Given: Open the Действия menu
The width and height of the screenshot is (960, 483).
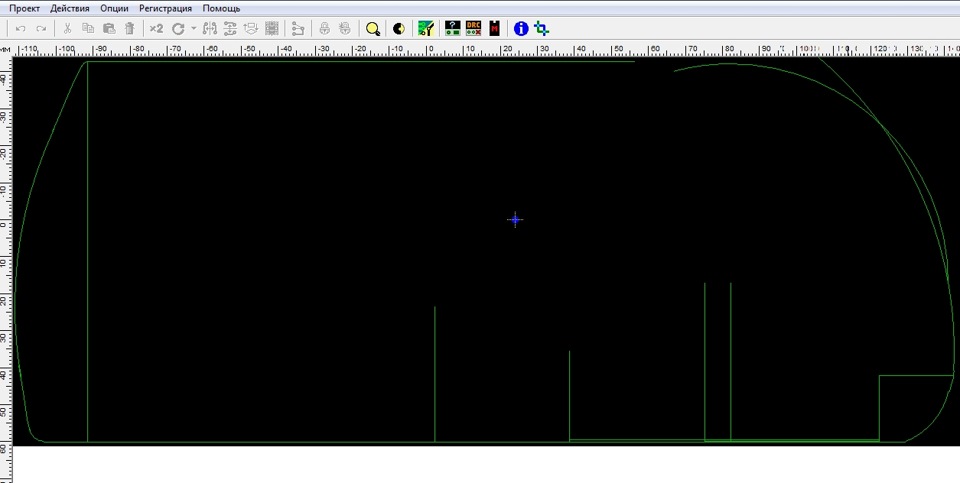Looking at the screenshot, I should 70,9.
